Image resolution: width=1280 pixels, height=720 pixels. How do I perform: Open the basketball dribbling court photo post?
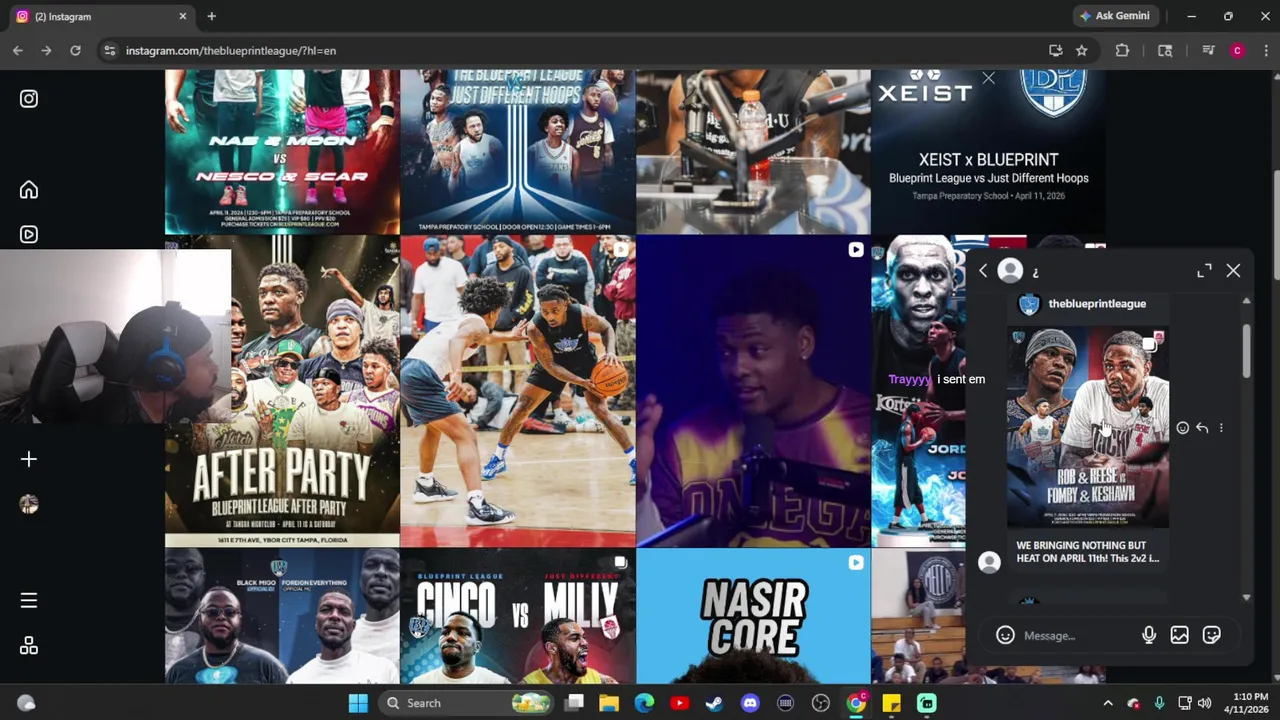point(517,391)
